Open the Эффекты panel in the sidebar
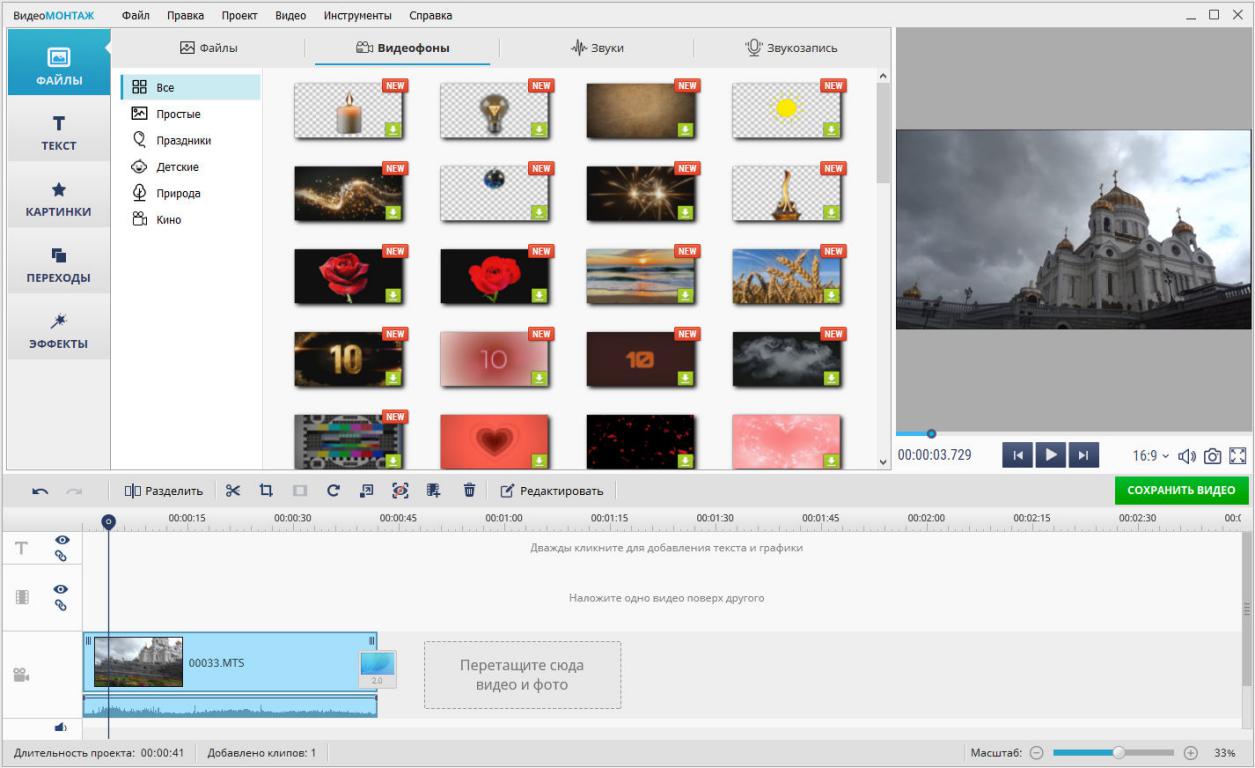Viewport: 1255px width, 768px height. tap(58, 331)
